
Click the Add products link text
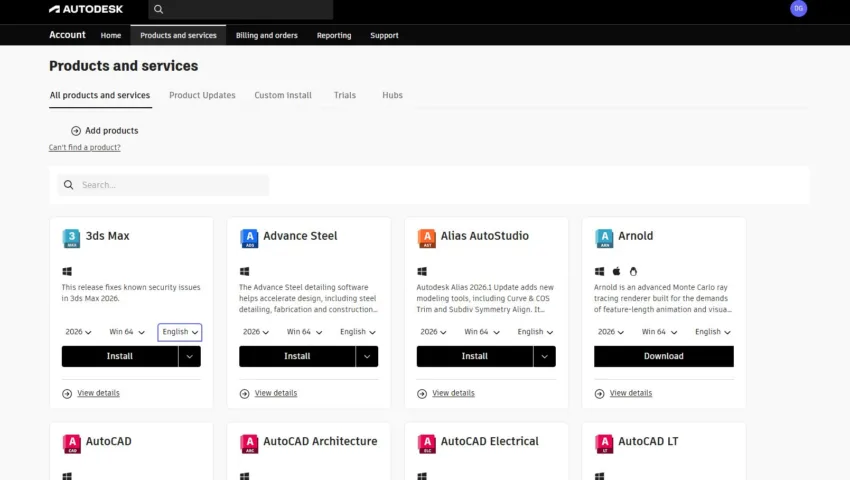click(112, 131)
